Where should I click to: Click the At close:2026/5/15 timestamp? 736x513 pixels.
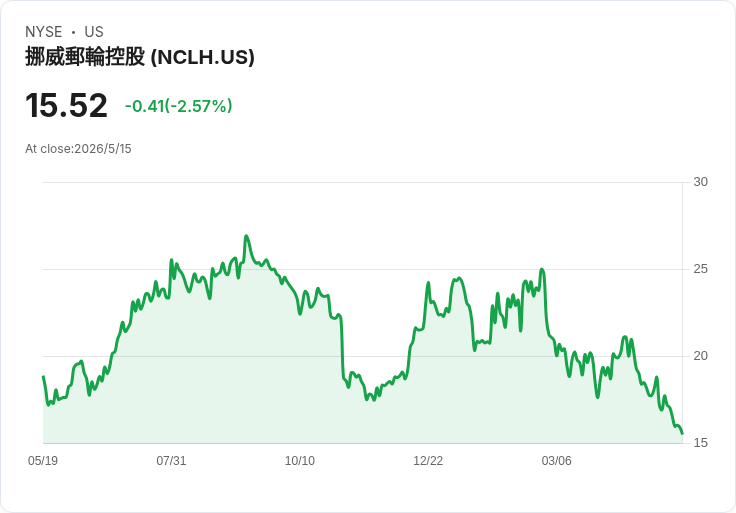click(x=78, y=149)
